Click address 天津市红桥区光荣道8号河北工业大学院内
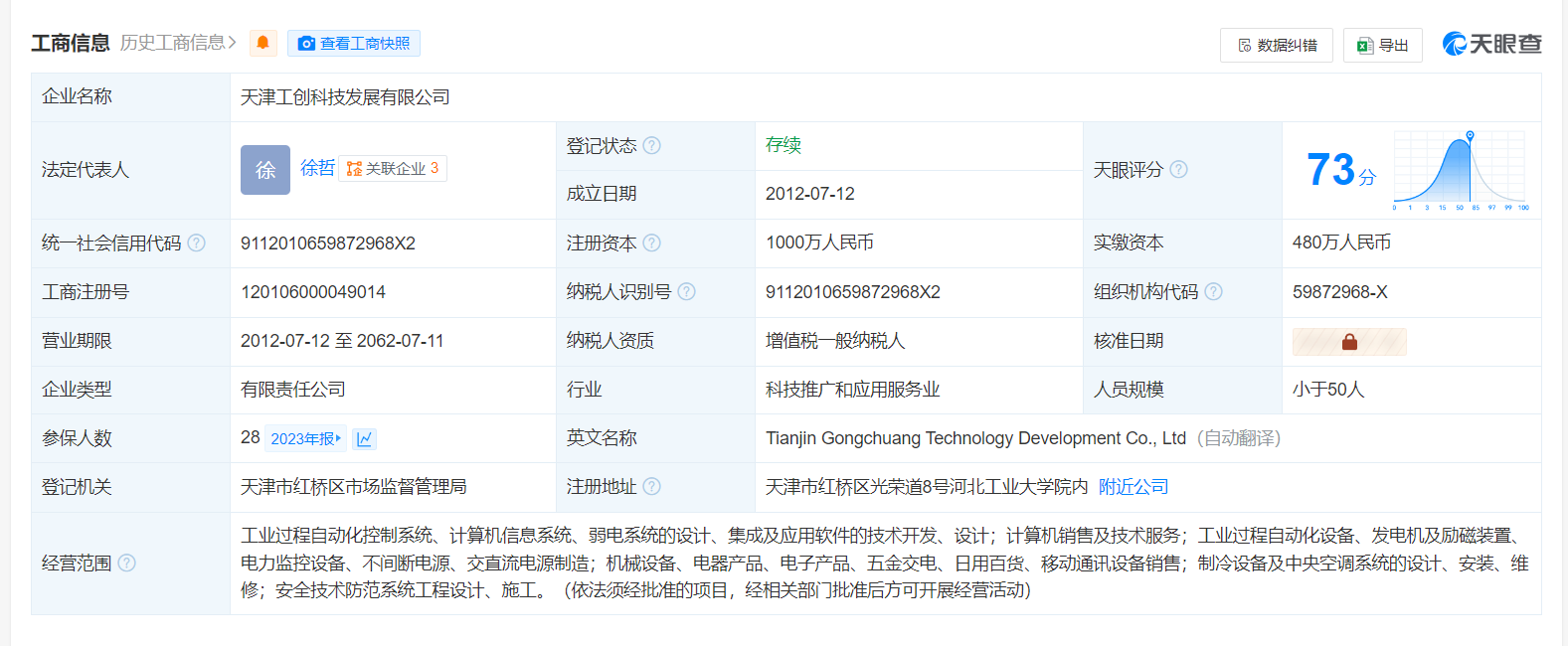 (x=927, y=487)
